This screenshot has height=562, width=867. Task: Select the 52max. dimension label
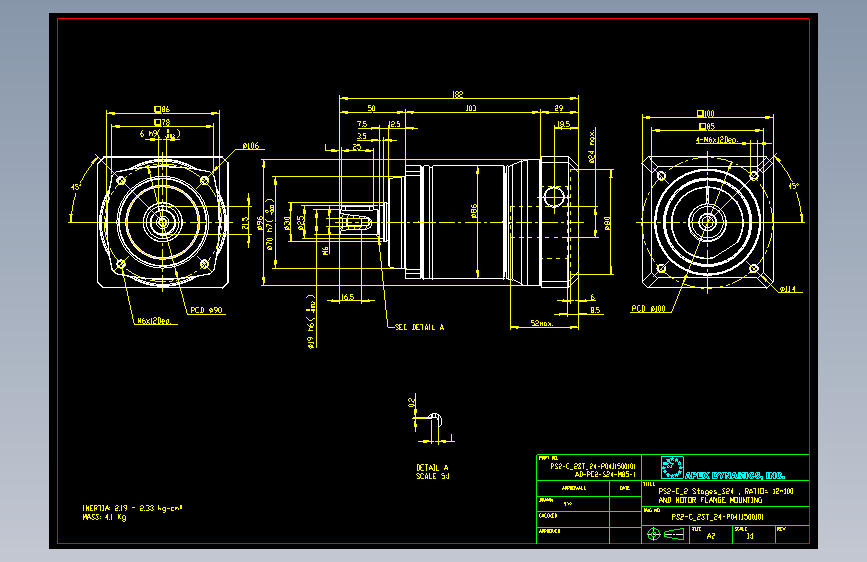pyautogui.click(x=542, y=323)
